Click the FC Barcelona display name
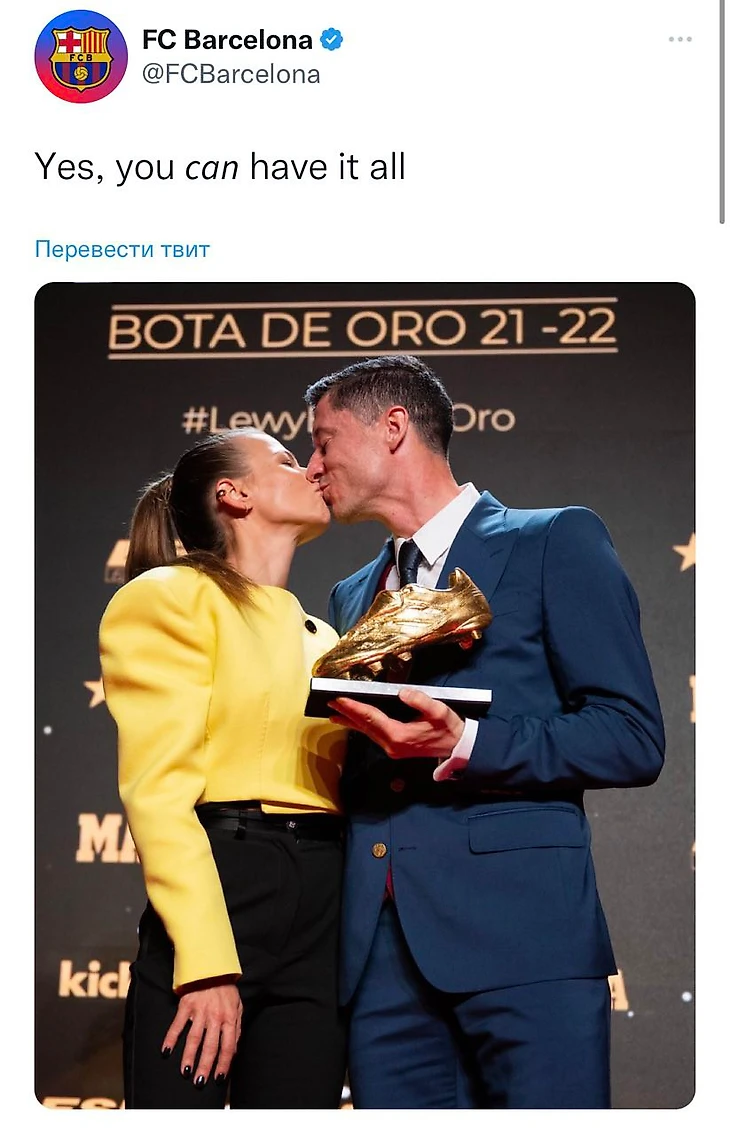 point(227,40)
